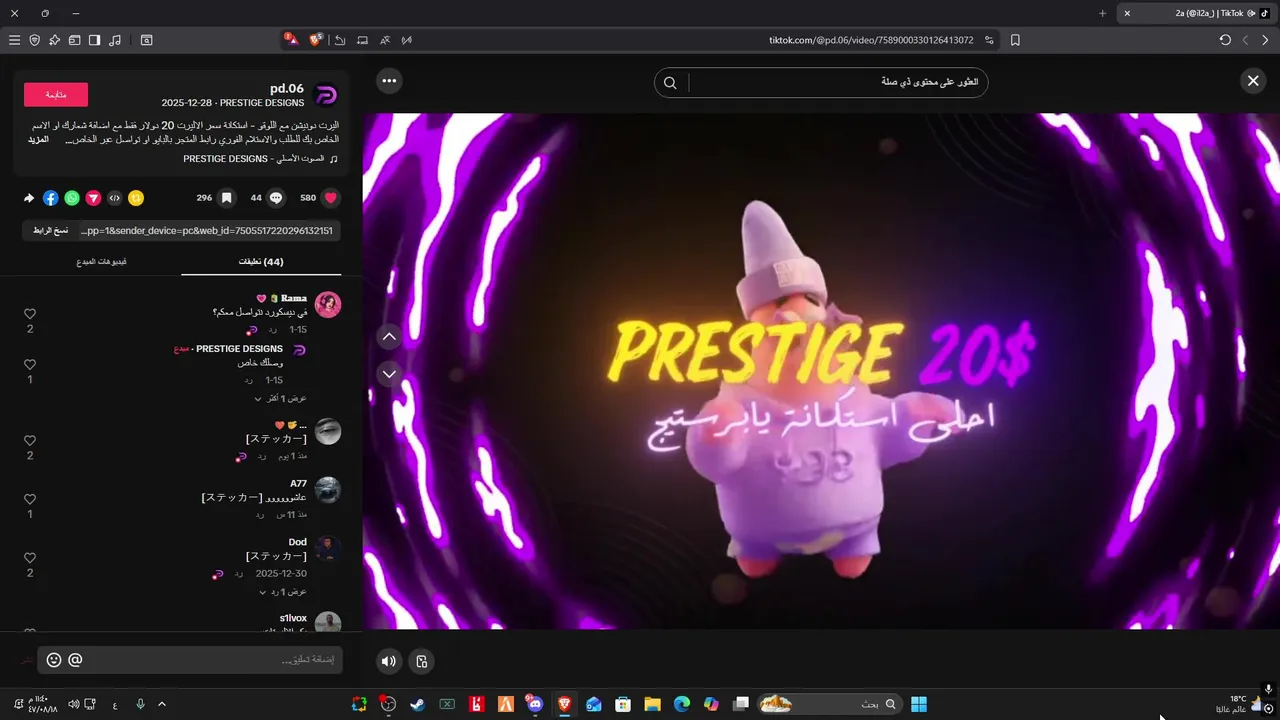Click the add comment text field
This screenshot has height=720, width=1280.
pyautogui.click(x=190, y=660)
